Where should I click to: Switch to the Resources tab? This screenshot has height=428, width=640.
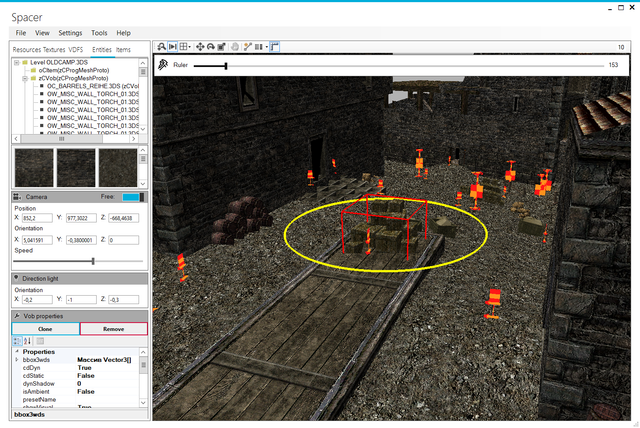point(27,50)
